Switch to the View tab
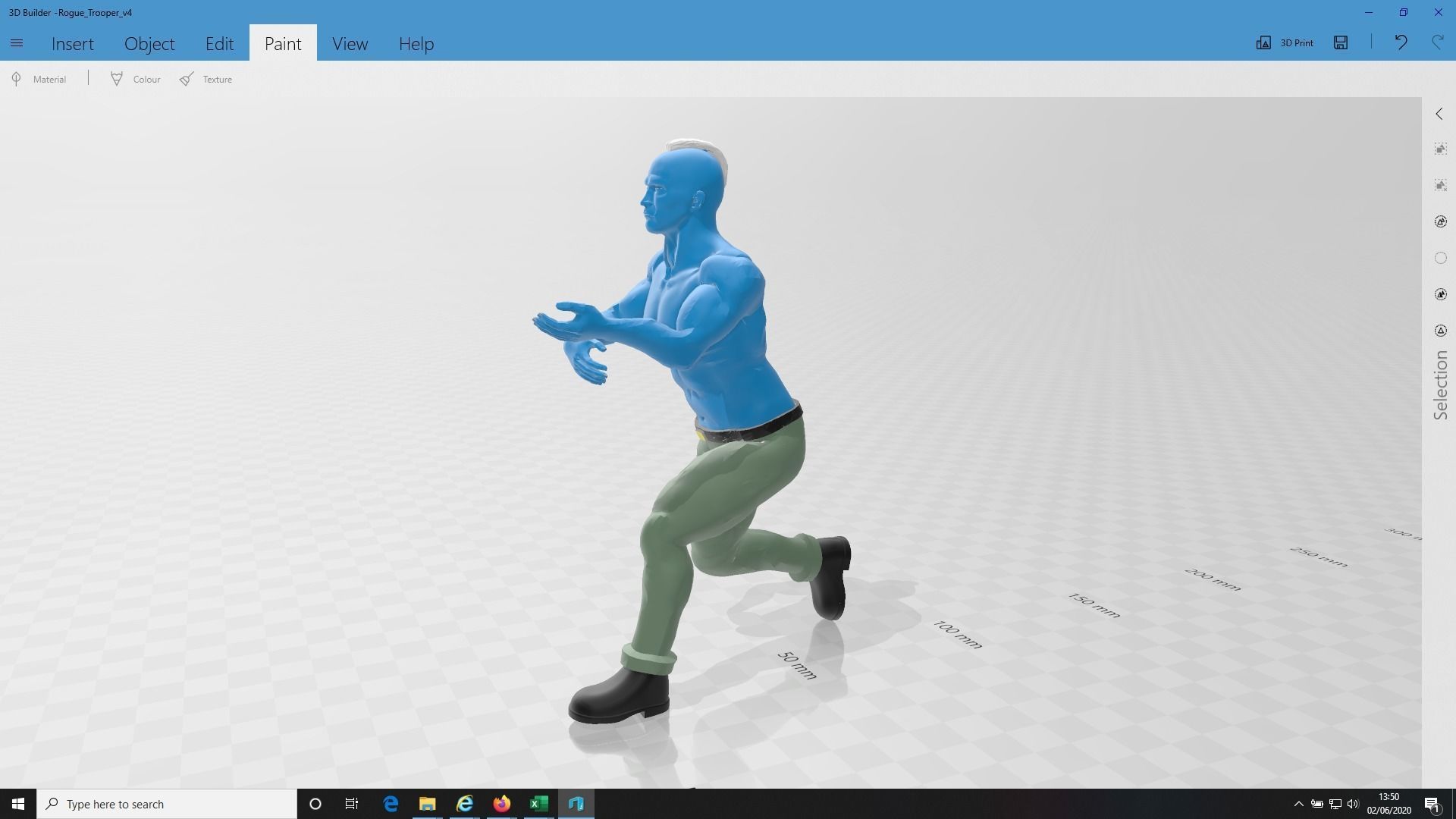 point(350,44)
